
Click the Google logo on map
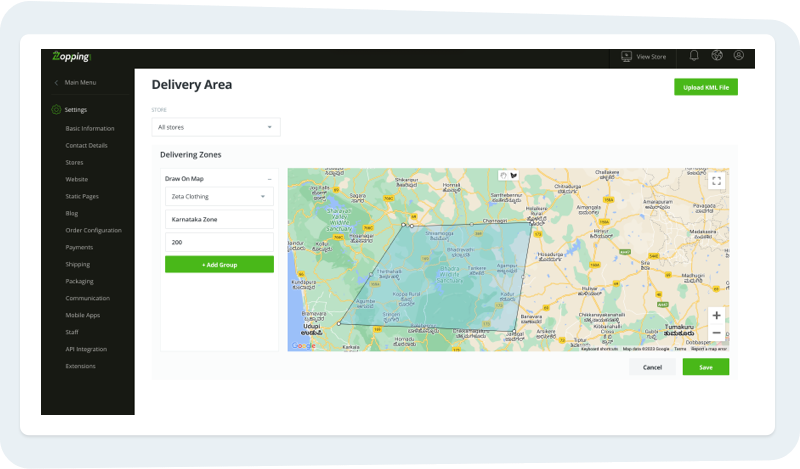tap(304, 345)
